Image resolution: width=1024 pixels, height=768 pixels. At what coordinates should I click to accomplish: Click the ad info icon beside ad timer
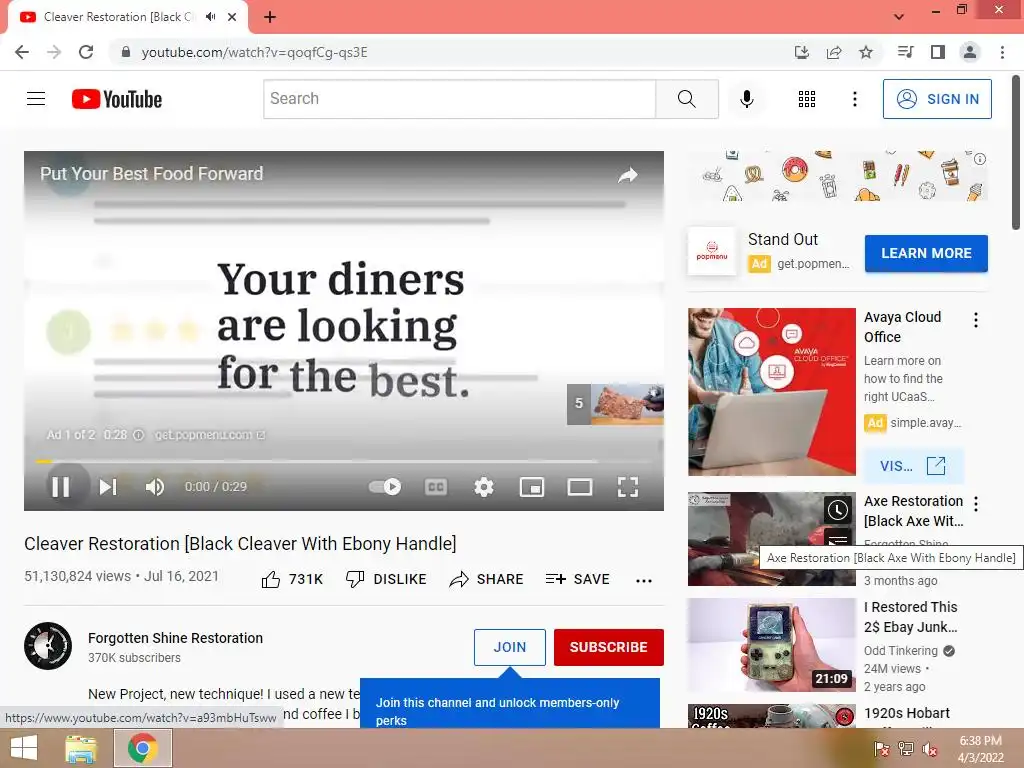(138, 435)
